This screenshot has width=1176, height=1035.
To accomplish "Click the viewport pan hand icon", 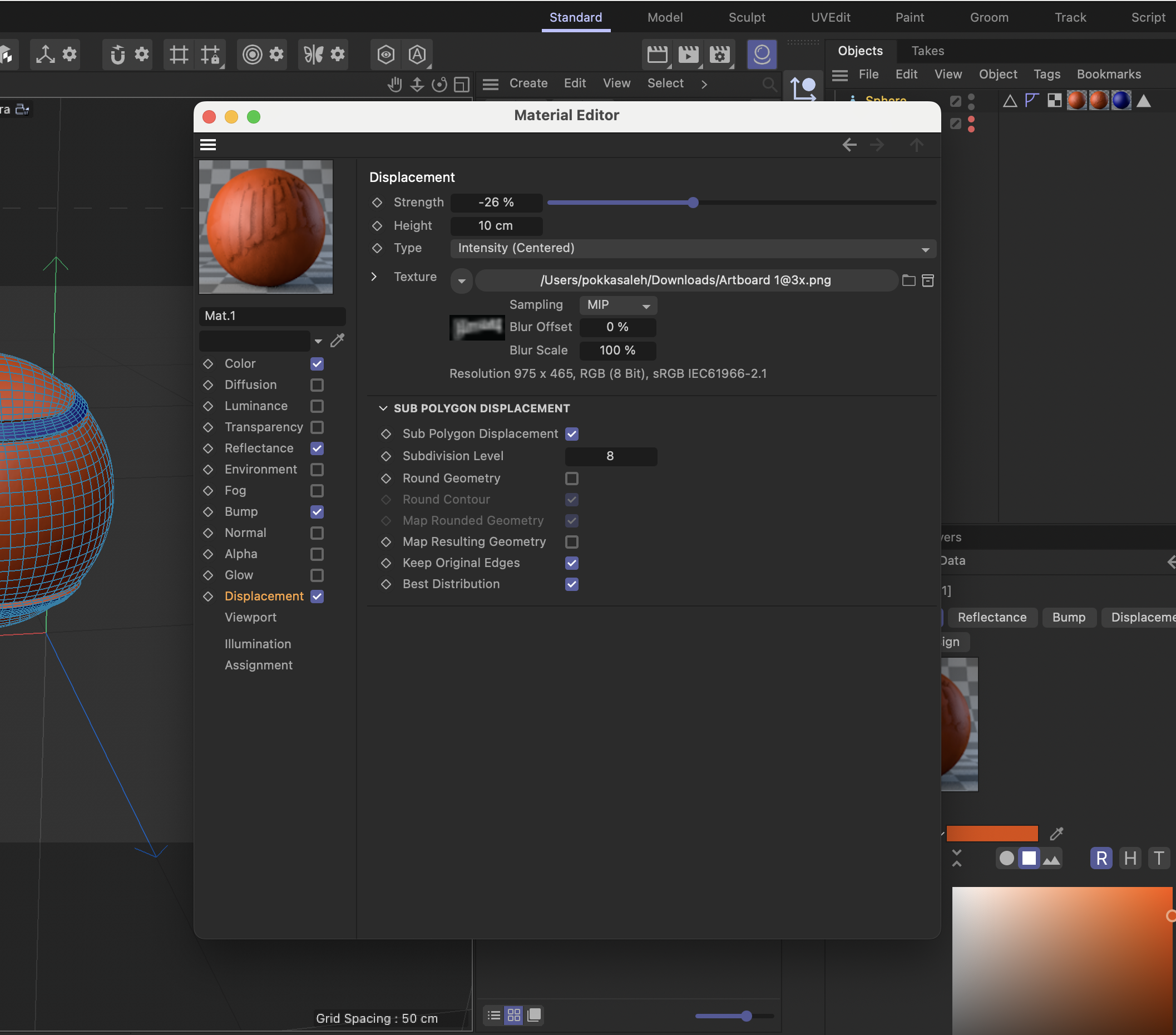I will 394,85.
